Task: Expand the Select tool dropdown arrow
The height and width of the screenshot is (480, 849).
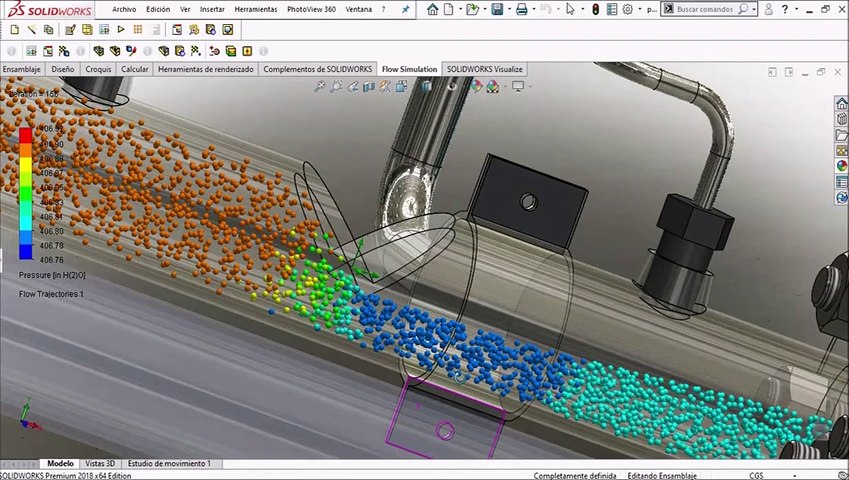Action: [582, 9]
